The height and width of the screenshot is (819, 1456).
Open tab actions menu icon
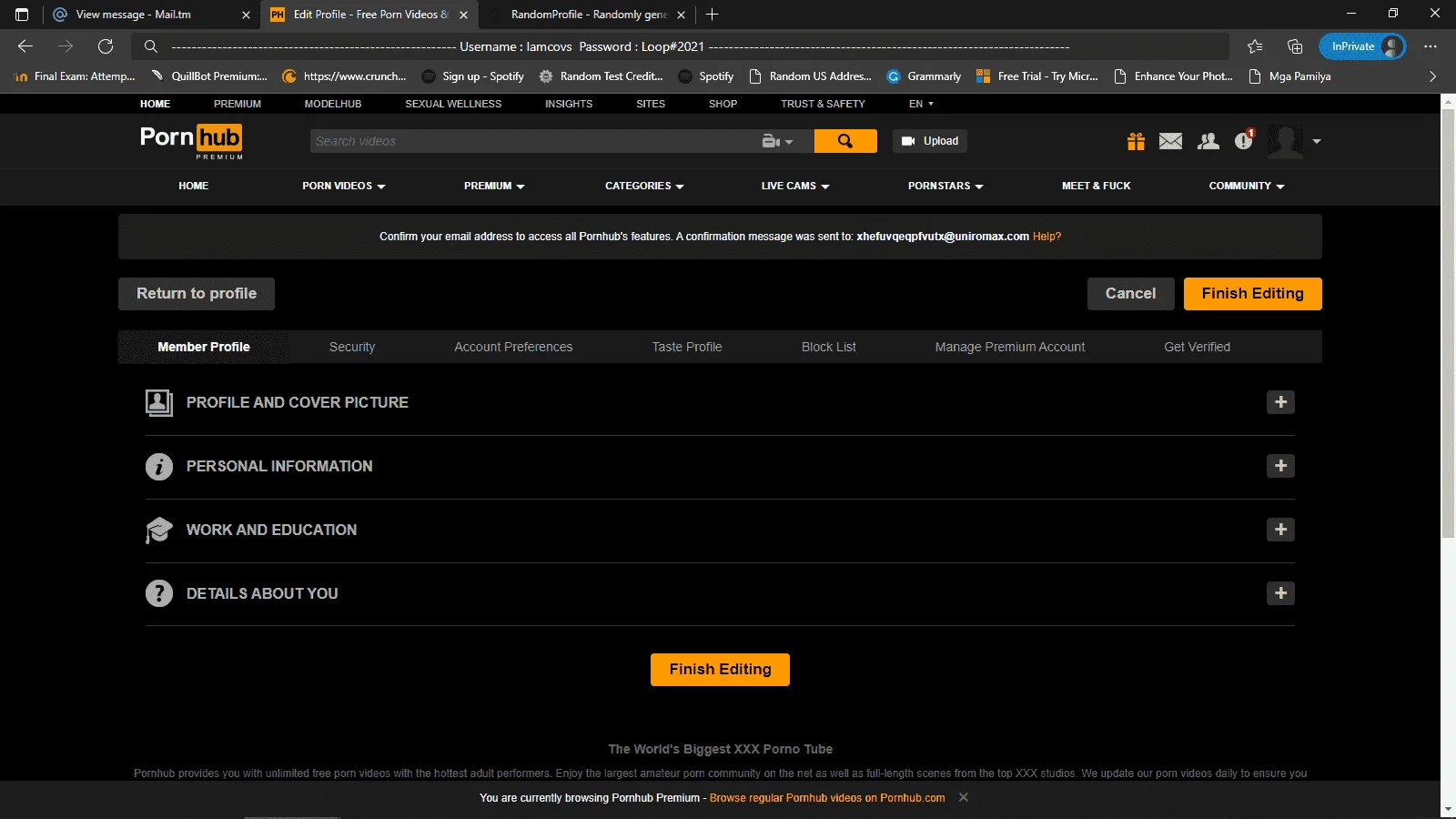pos(22,15)
